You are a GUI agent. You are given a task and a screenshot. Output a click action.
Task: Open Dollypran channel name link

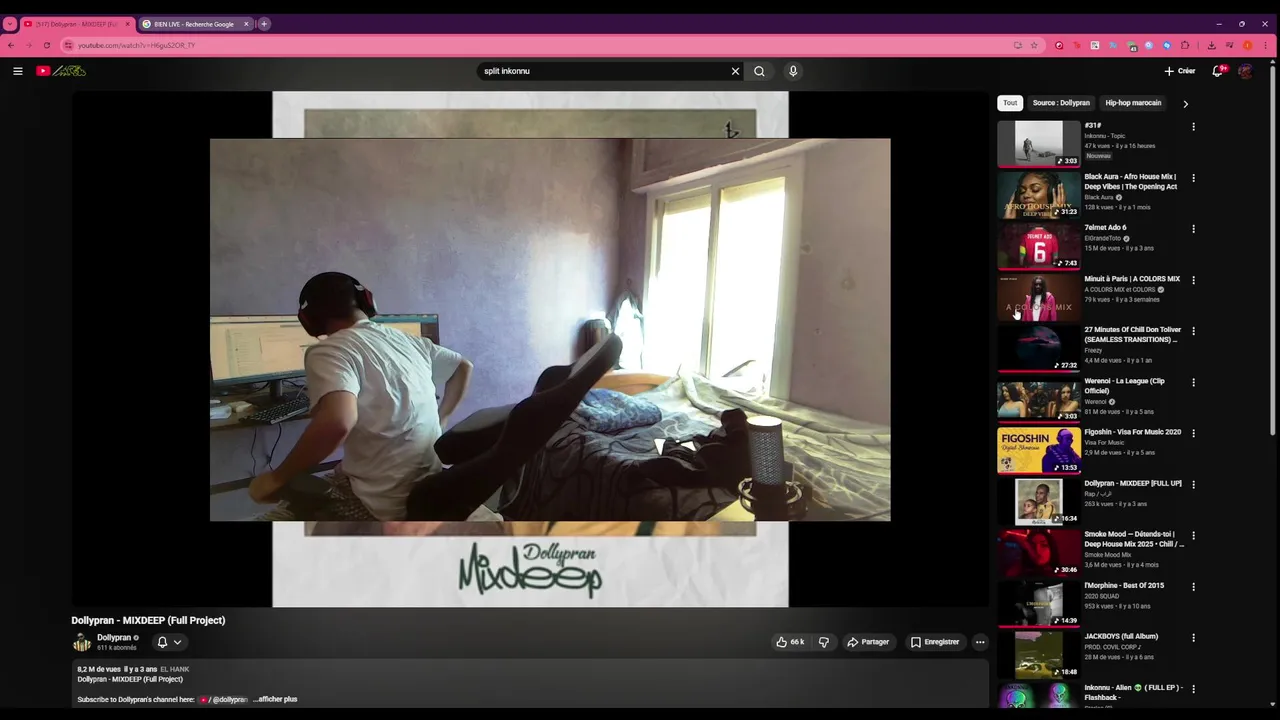114,637
